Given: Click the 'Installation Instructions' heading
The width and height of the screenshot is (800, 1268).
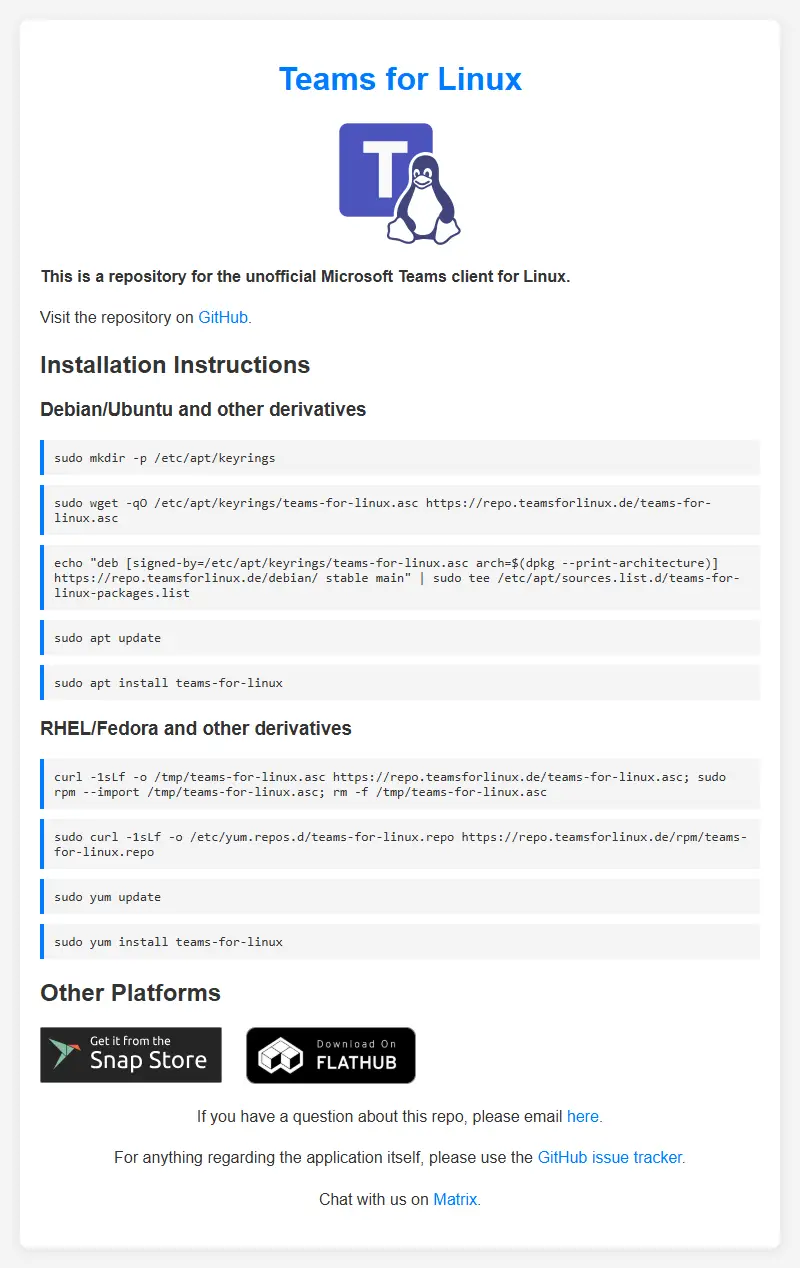Looking at the screenshot, I should tap(175, 365).
